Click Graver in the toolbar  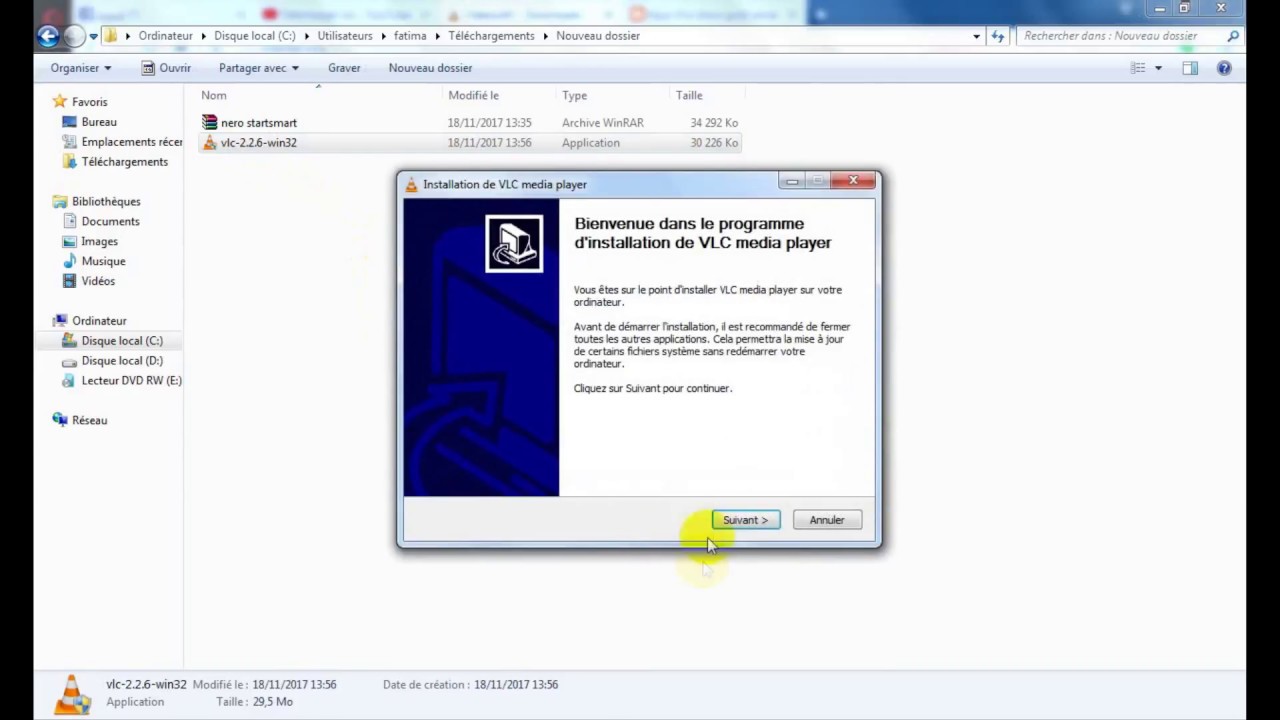(344, 68)
